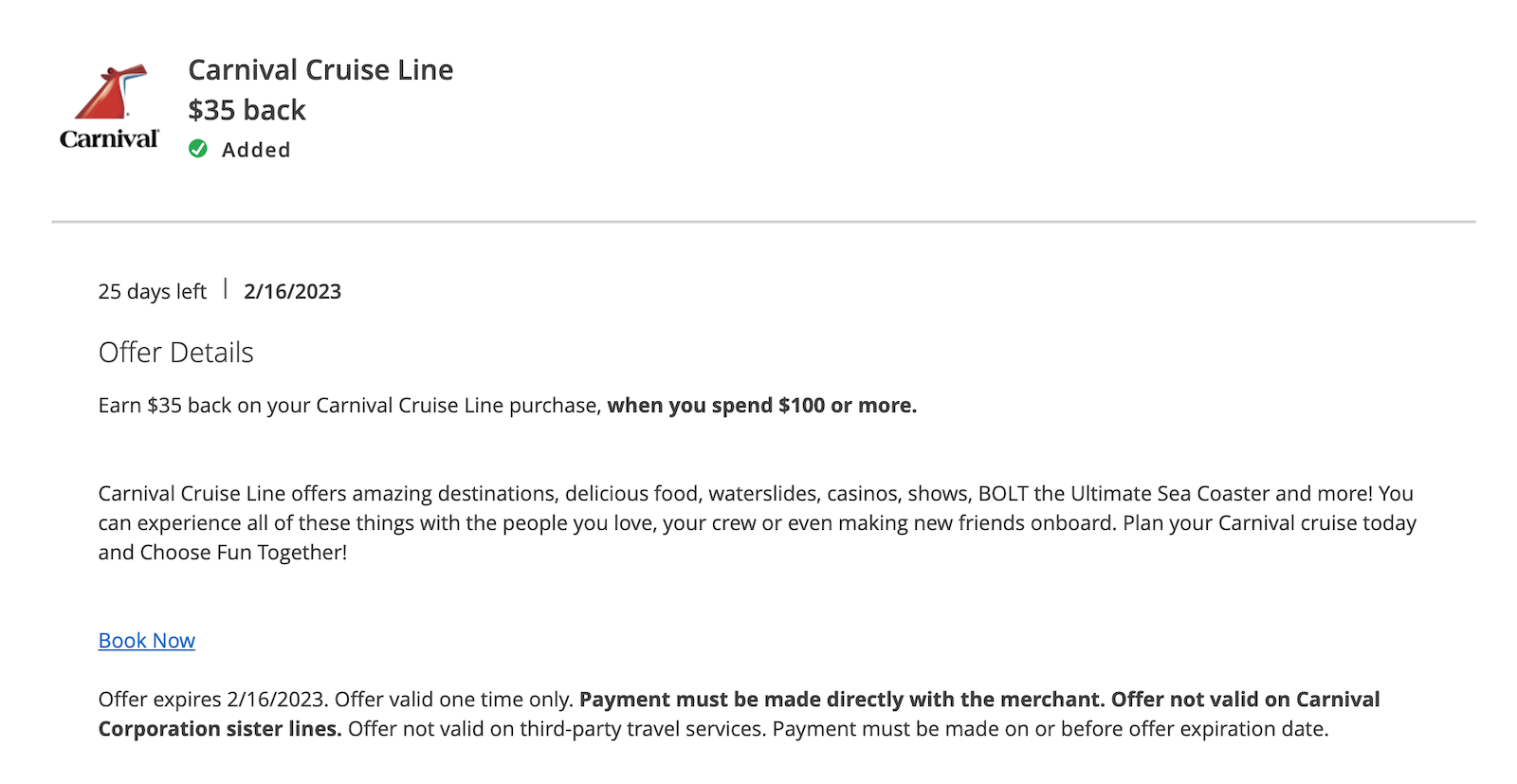Screen dimensions: 1517x784
Task: Click the $35 back offer label
Action: [x=246, y=109]
